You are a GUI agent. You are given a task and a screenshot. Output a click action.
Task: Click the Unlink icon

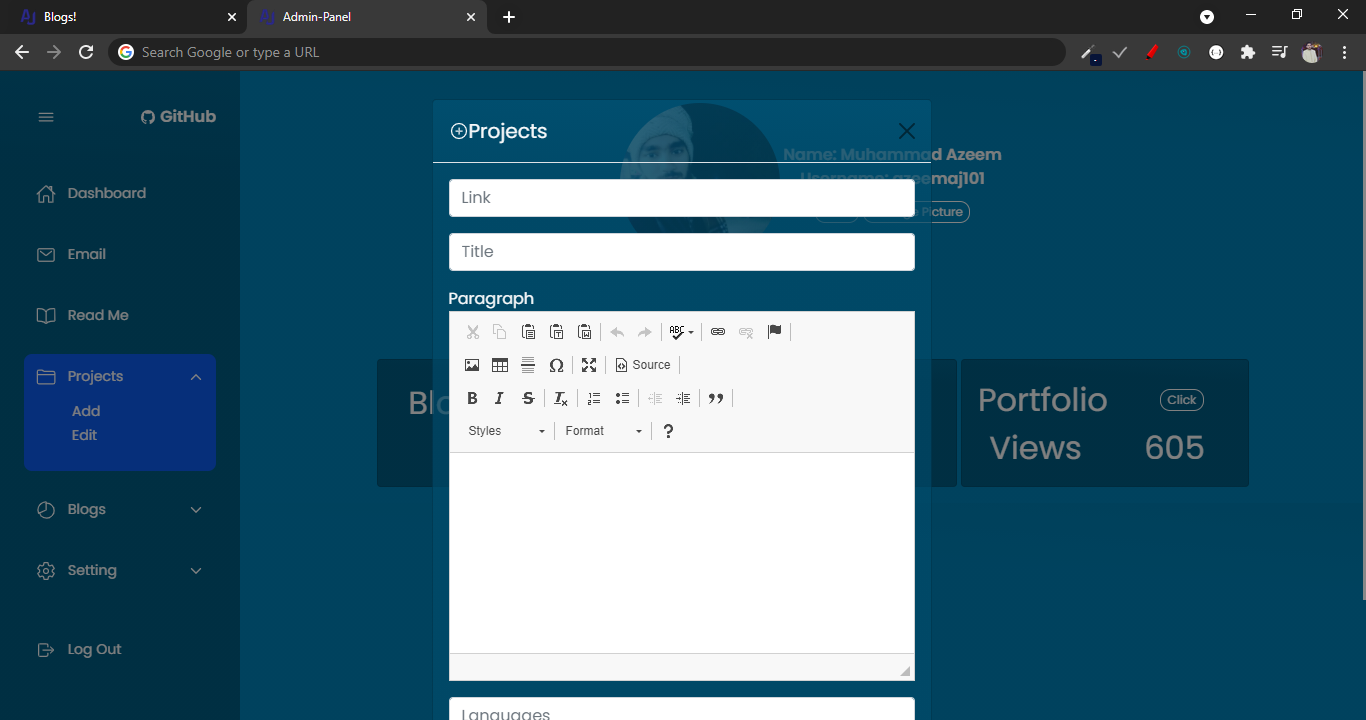[x=746, y=332]
